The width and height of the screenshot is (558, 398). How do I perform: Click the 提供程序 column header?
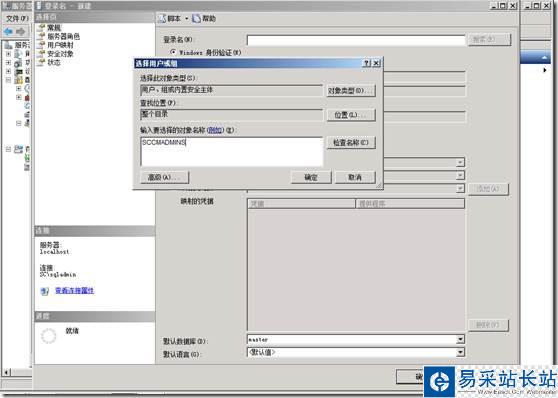(410, 204)
